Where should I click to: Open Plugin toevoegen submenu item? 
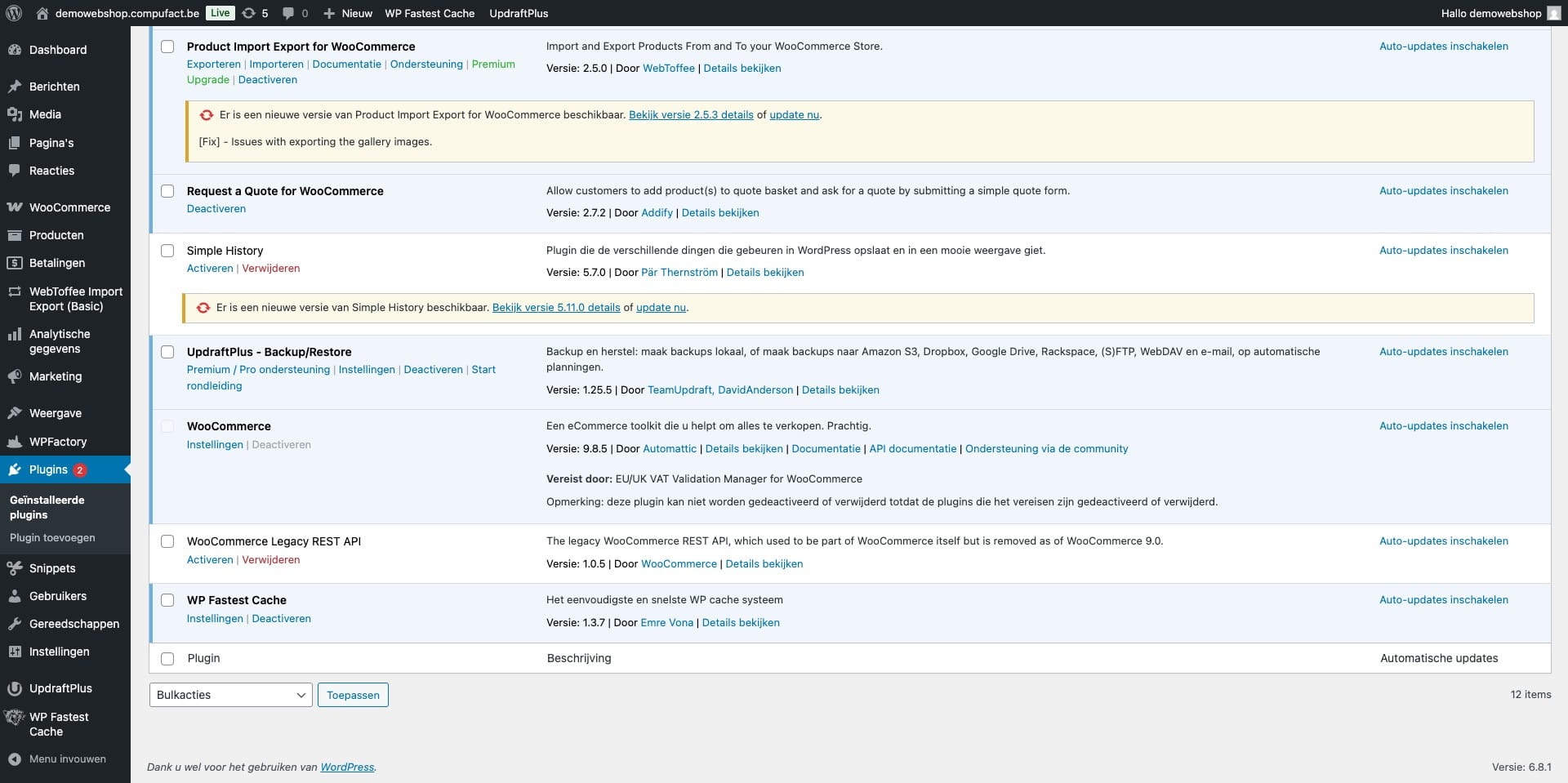coord(52,537)
